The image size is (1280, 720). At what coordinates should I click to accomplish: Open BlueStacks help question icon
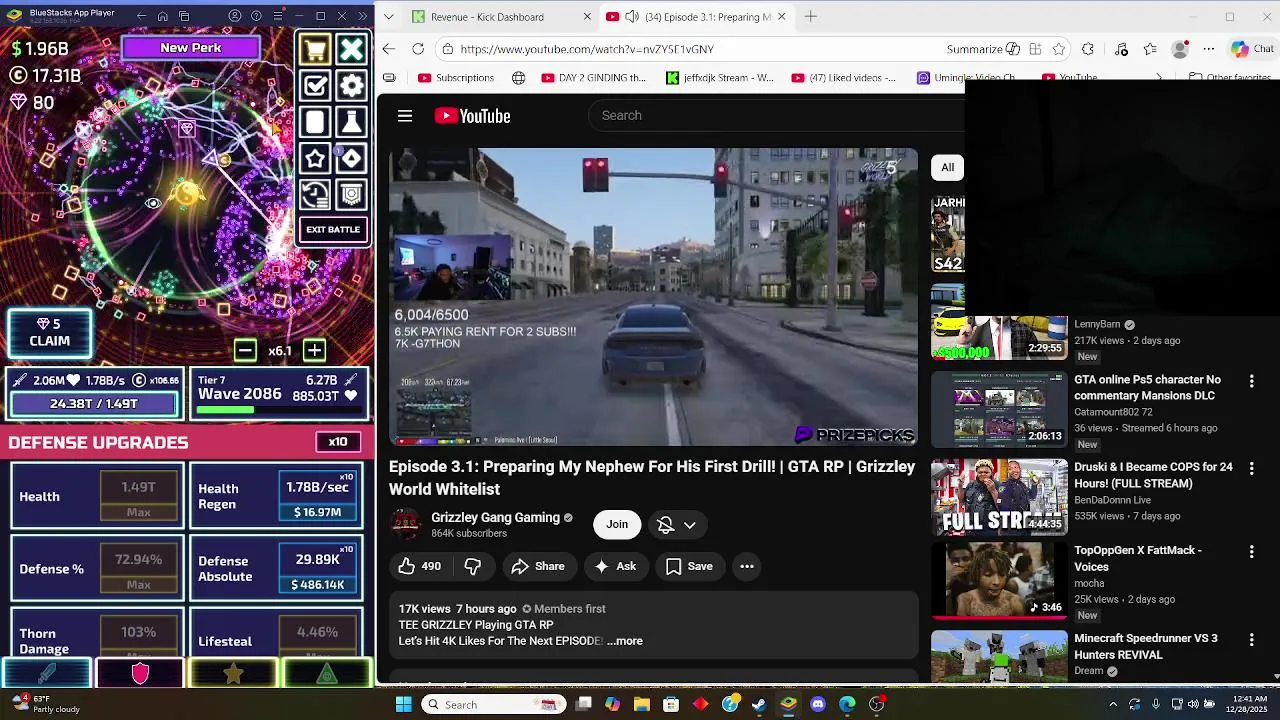coord(256,16)
